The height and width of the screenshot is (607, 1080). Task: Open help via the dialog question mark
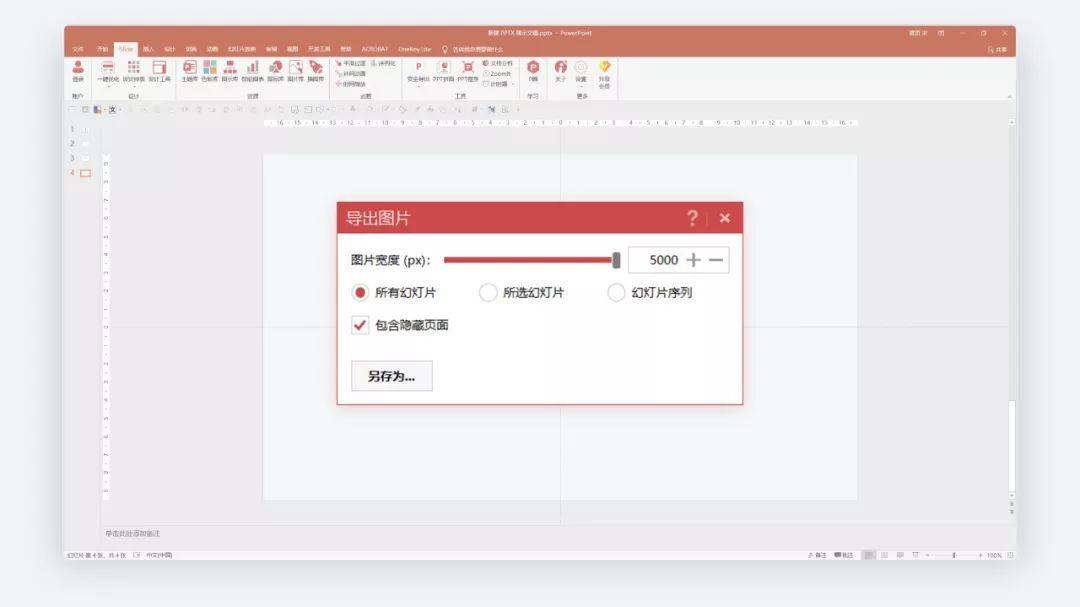tap(691, 217)
